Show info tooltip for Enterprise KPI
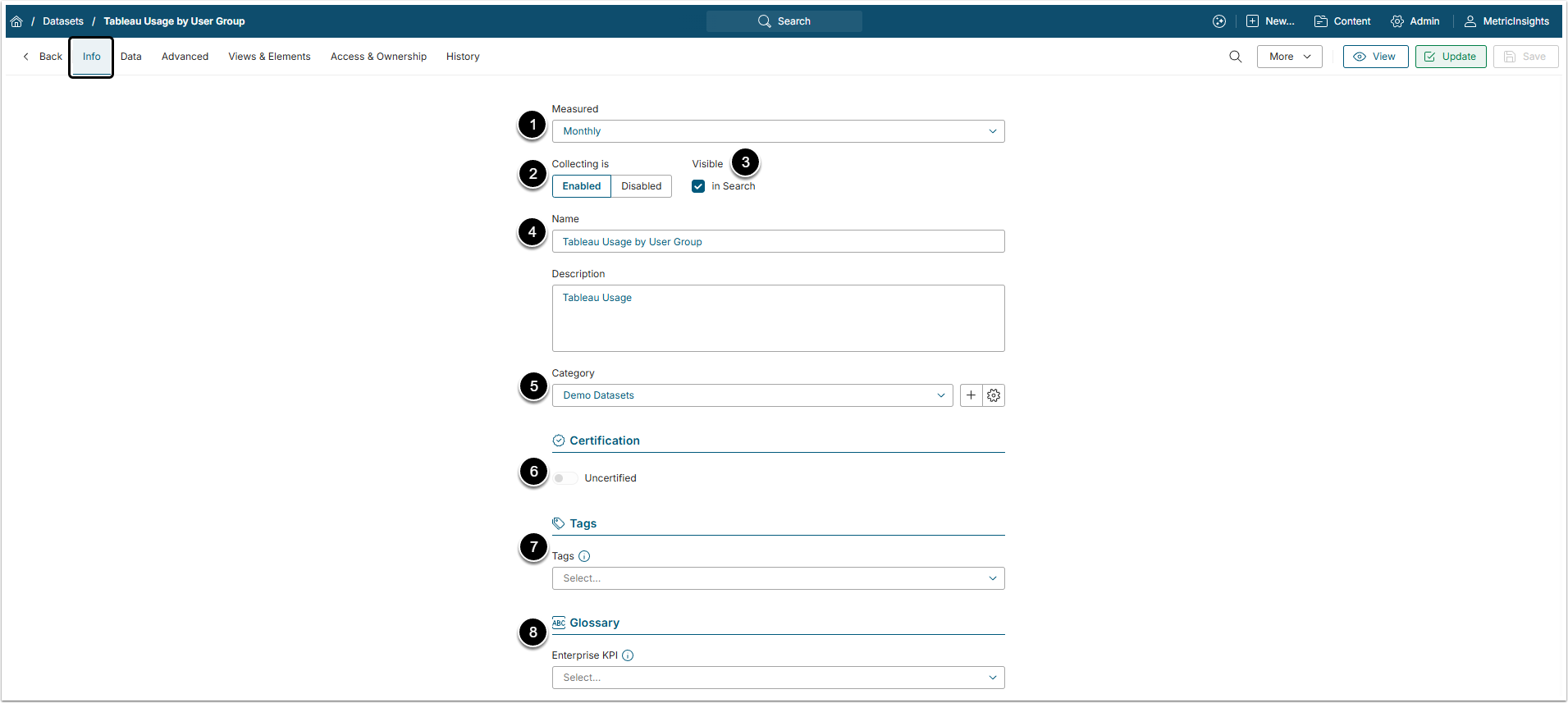The image size is (1568, 703). tap(628, 655)
